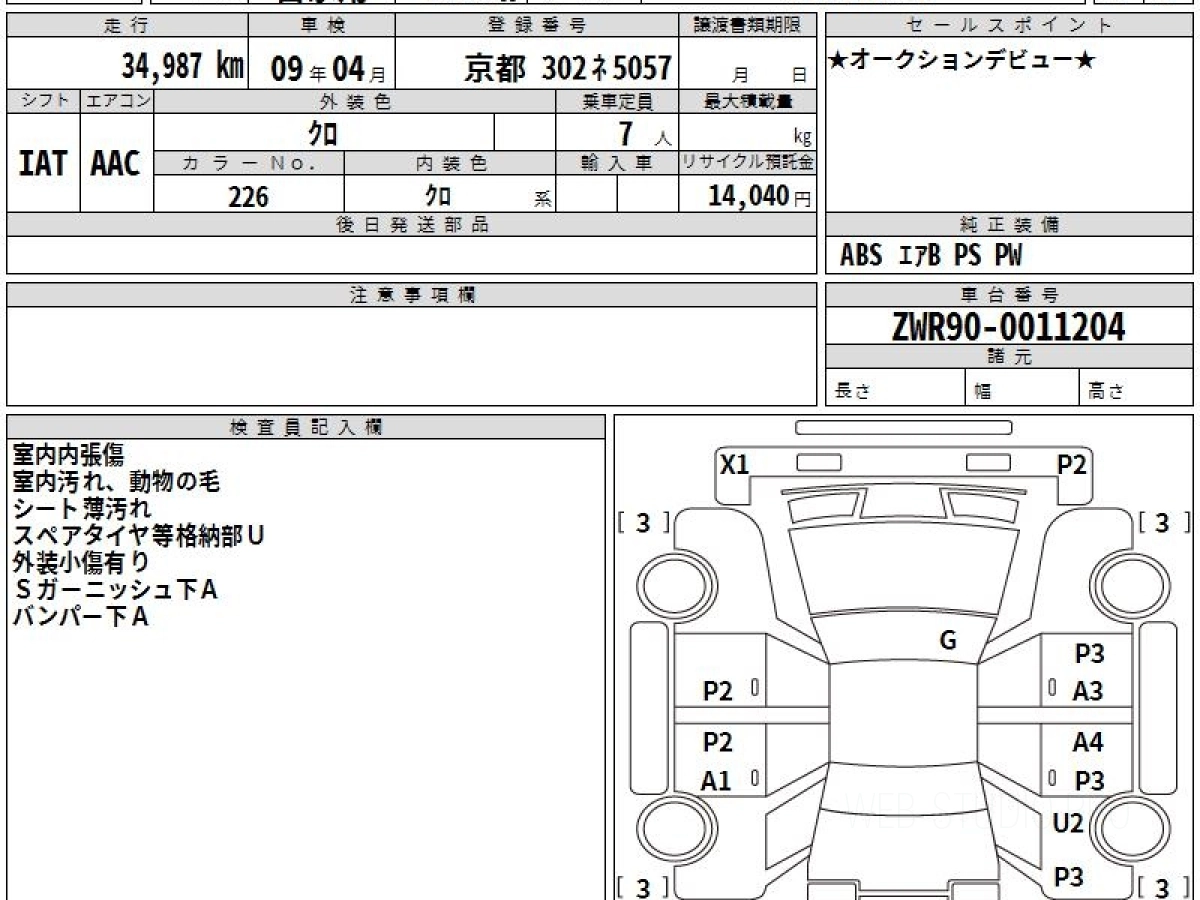Viewport: 1200px width, 900px height.
Task: Click the A1 damage mark on the diagram
Action: pyautogui.click(x=716, y=781)
